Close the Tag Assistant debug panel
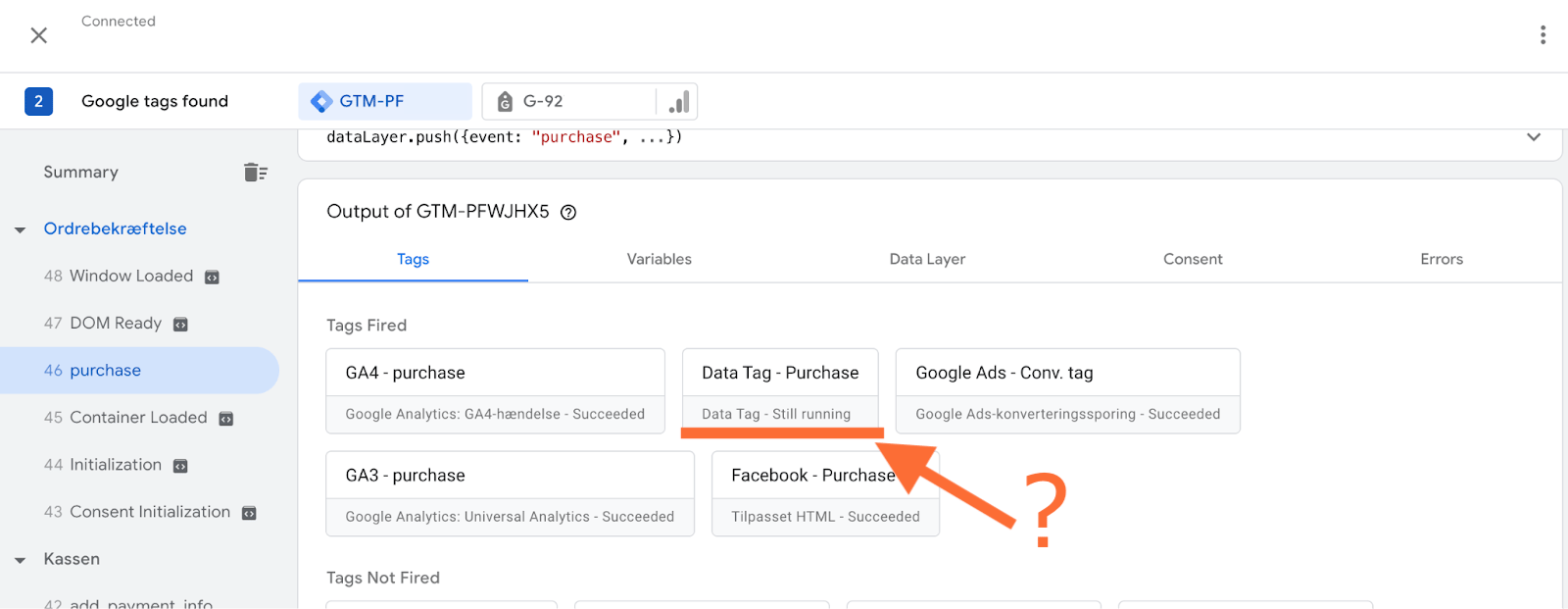1568x609 pixels. coord(39,35)
